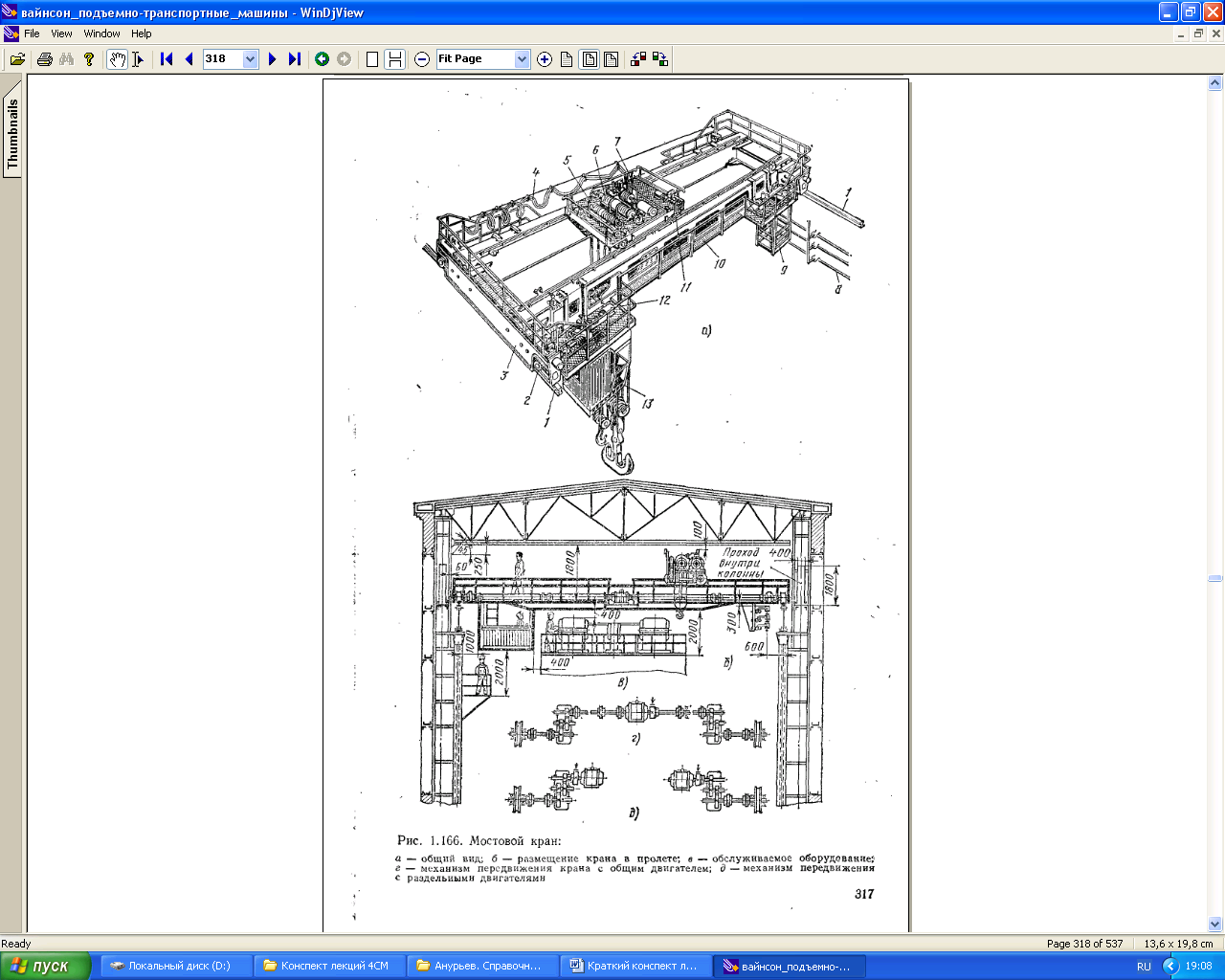Open the Window menu
The height and width of the screenshot is (980, 1225).
pos(101,33)
